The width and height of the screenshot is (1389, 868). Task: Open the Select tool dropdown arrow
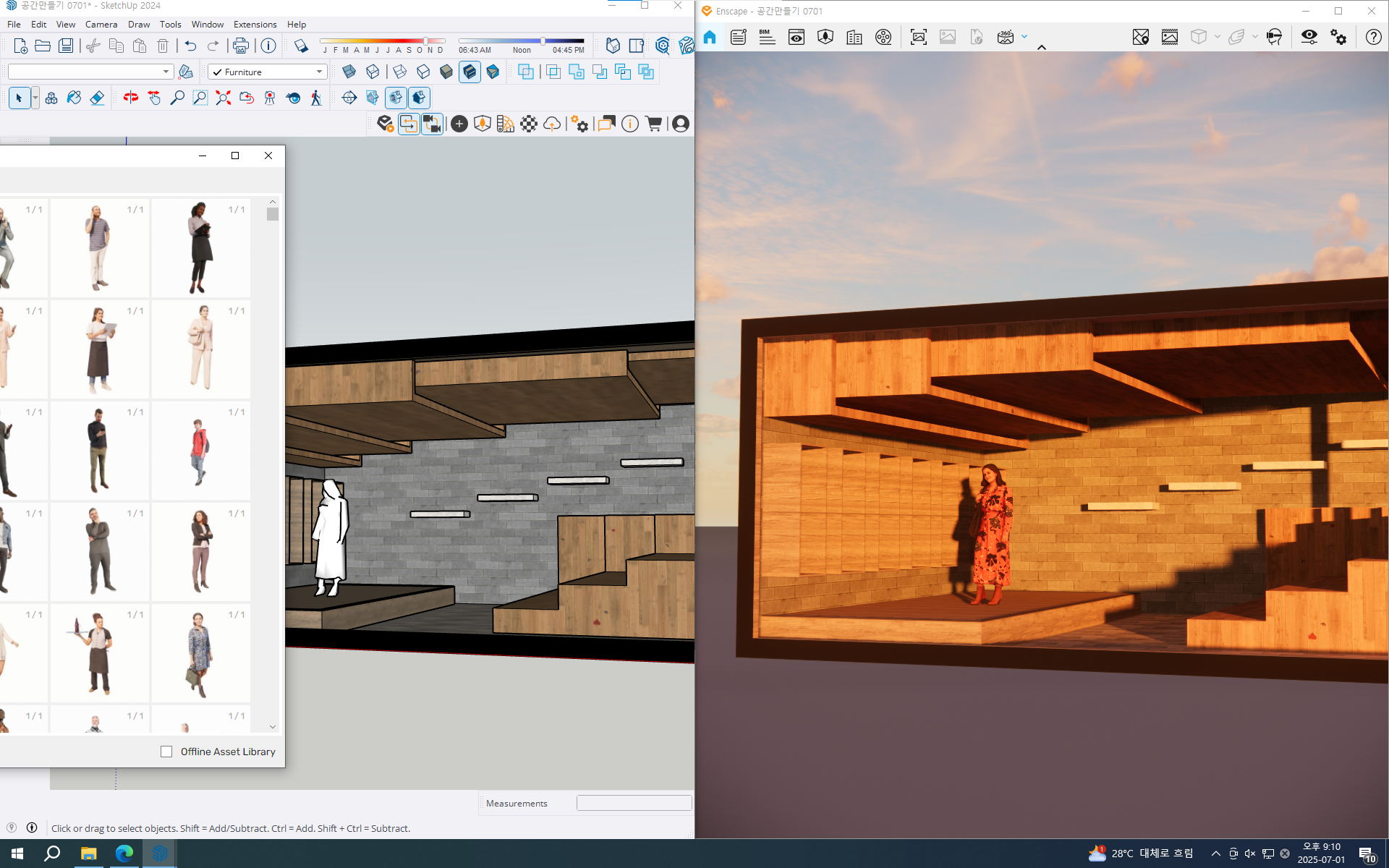[x=35, y=98]
